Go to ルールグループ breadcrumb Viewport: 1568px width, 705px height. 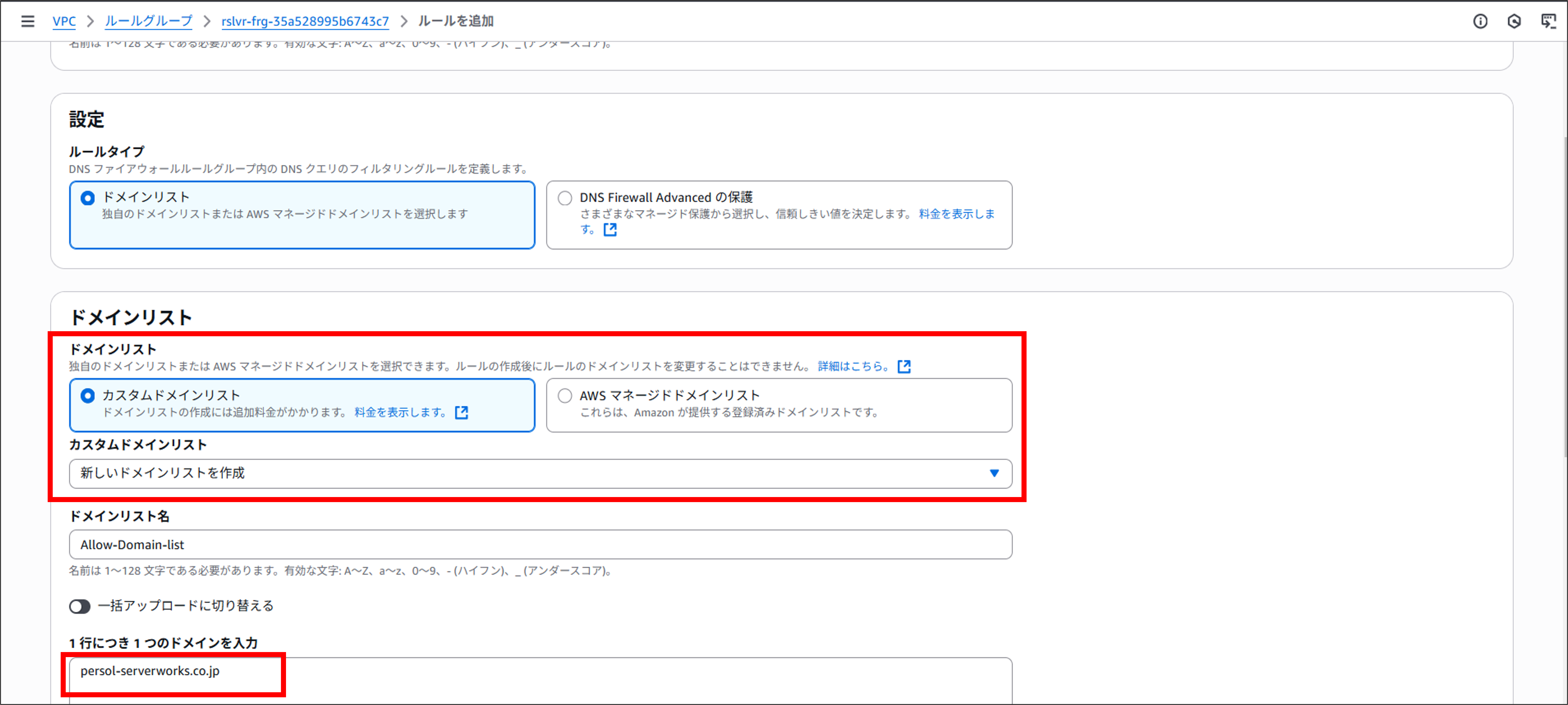coord(149,21)
